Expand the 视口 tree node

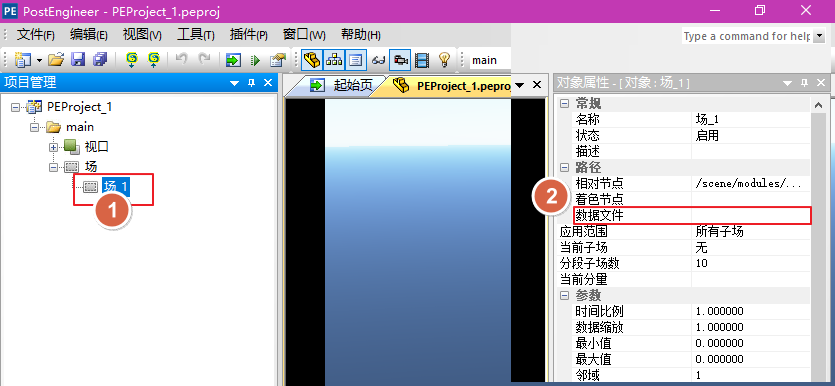coord(54,147)
